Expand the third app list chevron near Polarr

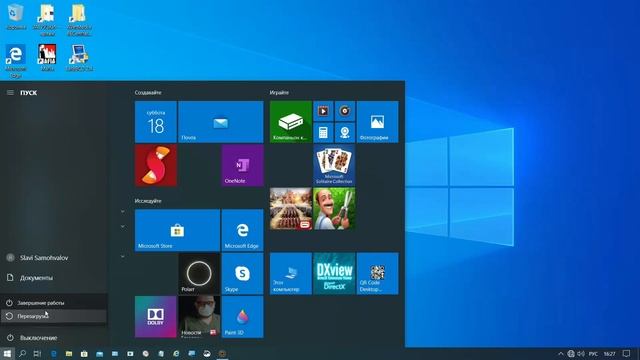click(x=122, y=256)
